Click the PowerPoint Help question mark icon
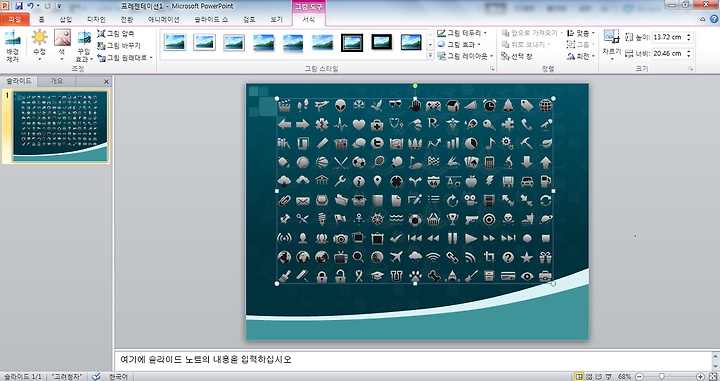 (714, 19)
